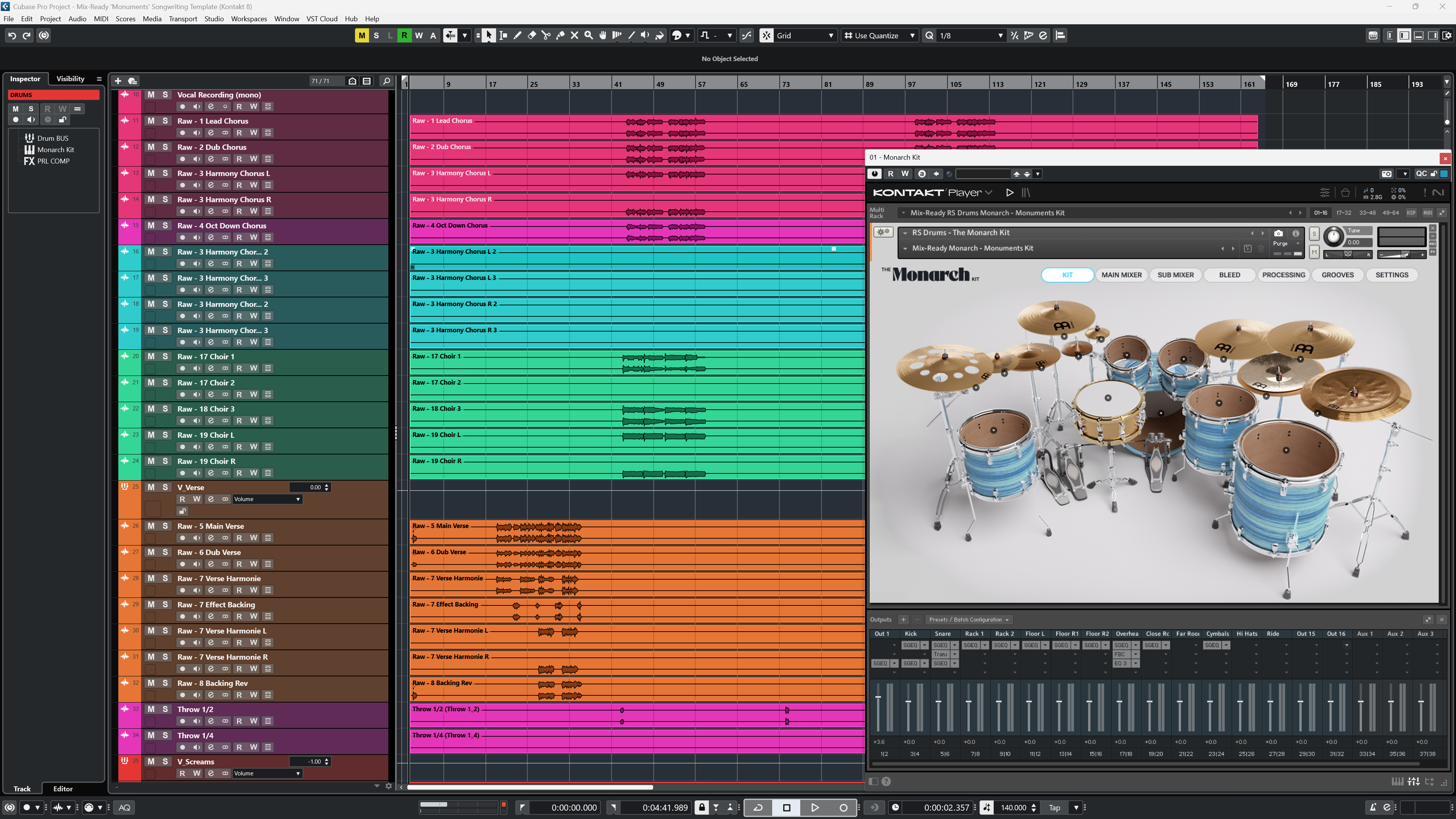1456x819 pixels.
Task: Open the Kontakt Player options panel
Action: [1326, 193]
